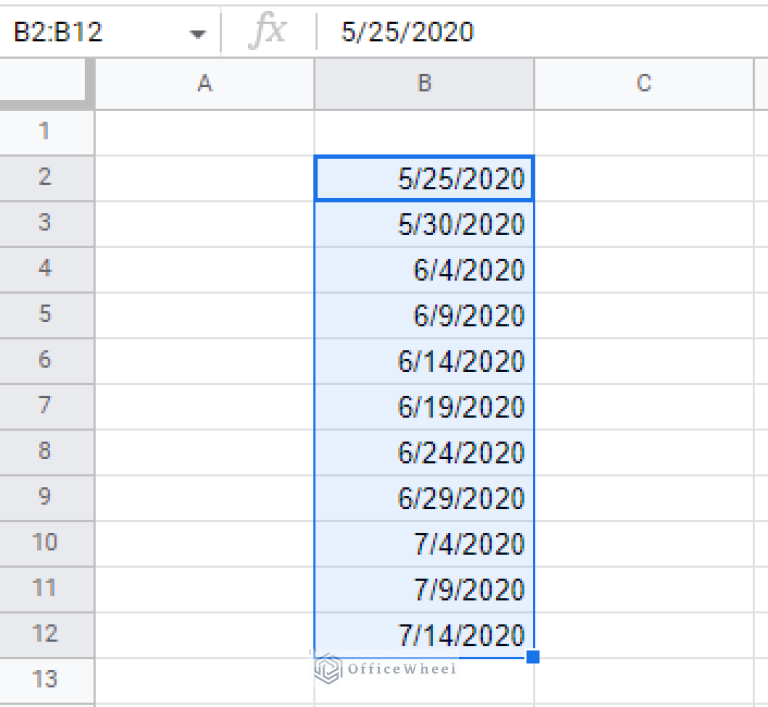The image size is (768, 707).
Task: Click empty cell A2
Action: 205,178
